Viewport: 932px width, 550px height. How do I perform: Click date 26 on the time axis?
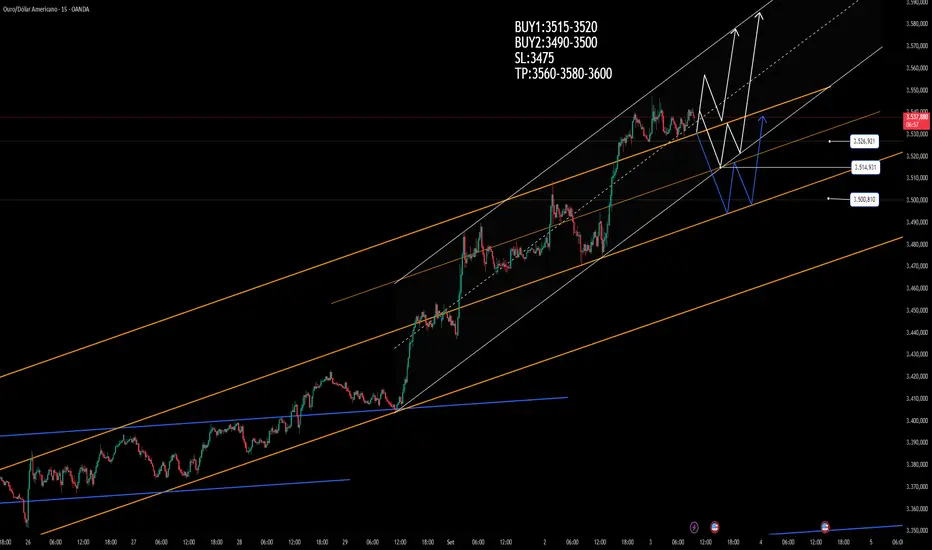[x=28, y=542]
